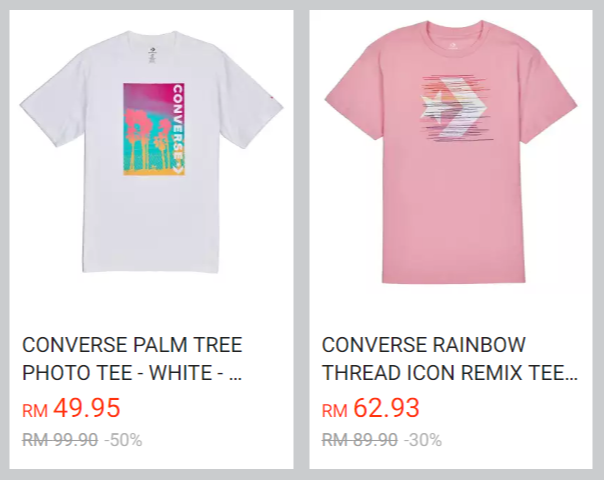This screenshot has width=604, height=480.
Task: Click the Converse neck label logo on pink tee
Action: point(453,46)
